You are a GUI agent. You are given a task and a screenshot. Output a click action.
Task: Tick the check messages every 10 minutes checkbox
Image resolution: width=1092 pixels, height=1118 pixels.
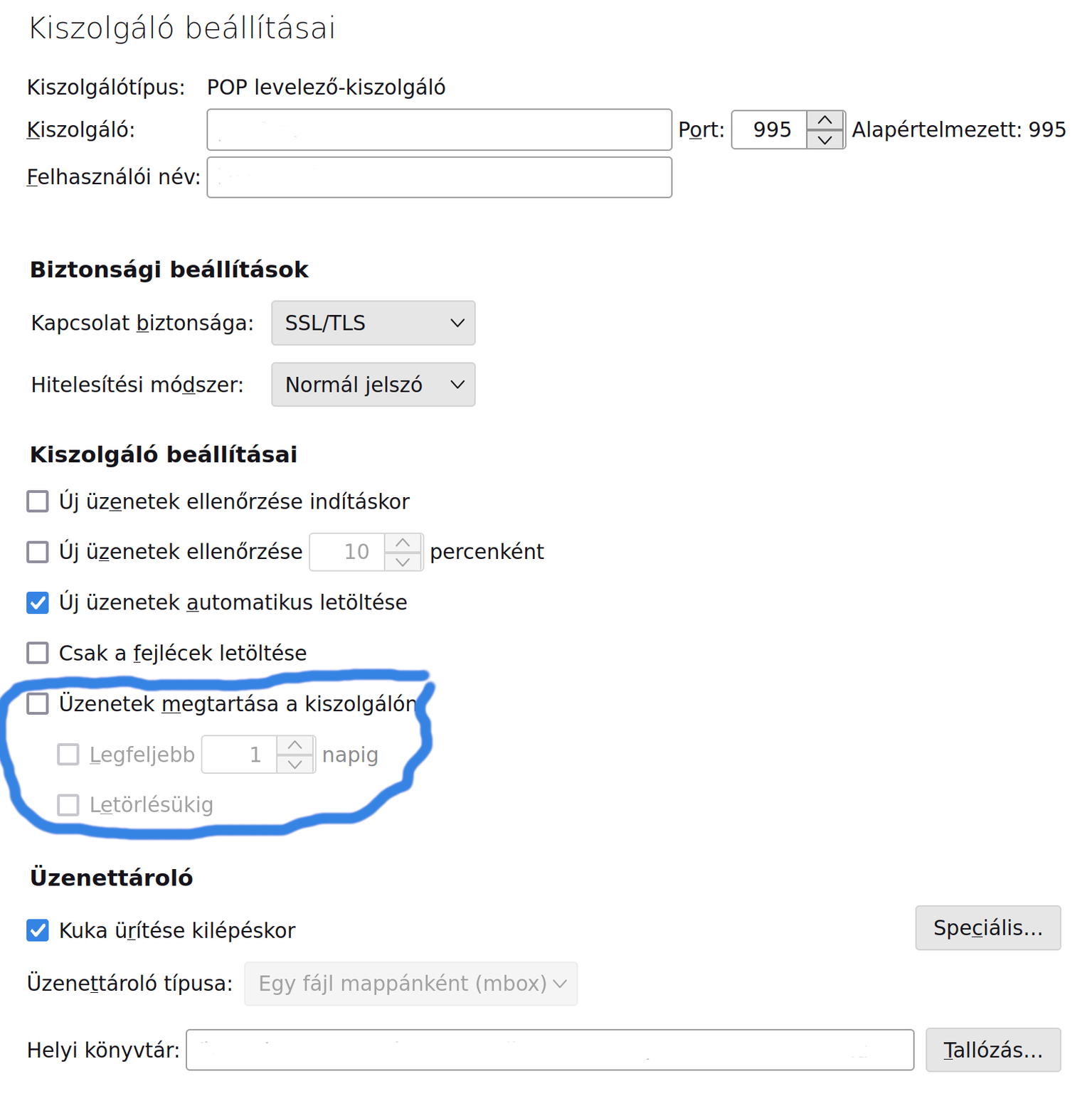click(x=38, y=552)
